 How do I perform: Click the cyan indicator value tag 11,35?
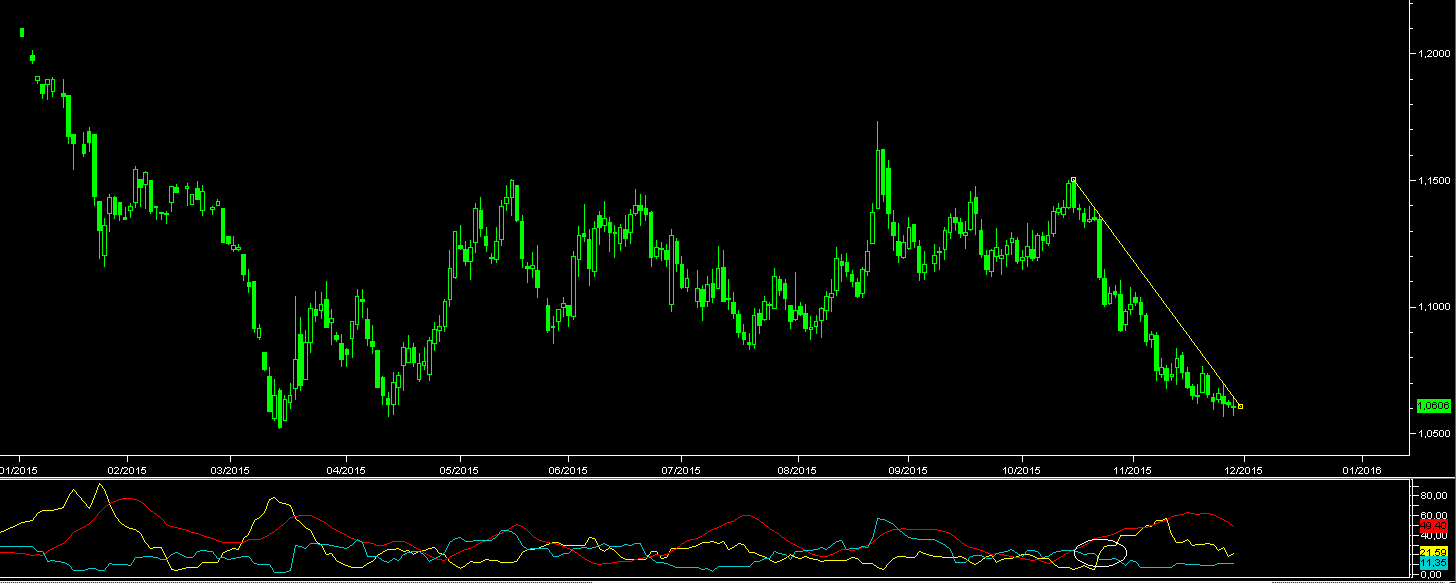(x=1432, y=564)
